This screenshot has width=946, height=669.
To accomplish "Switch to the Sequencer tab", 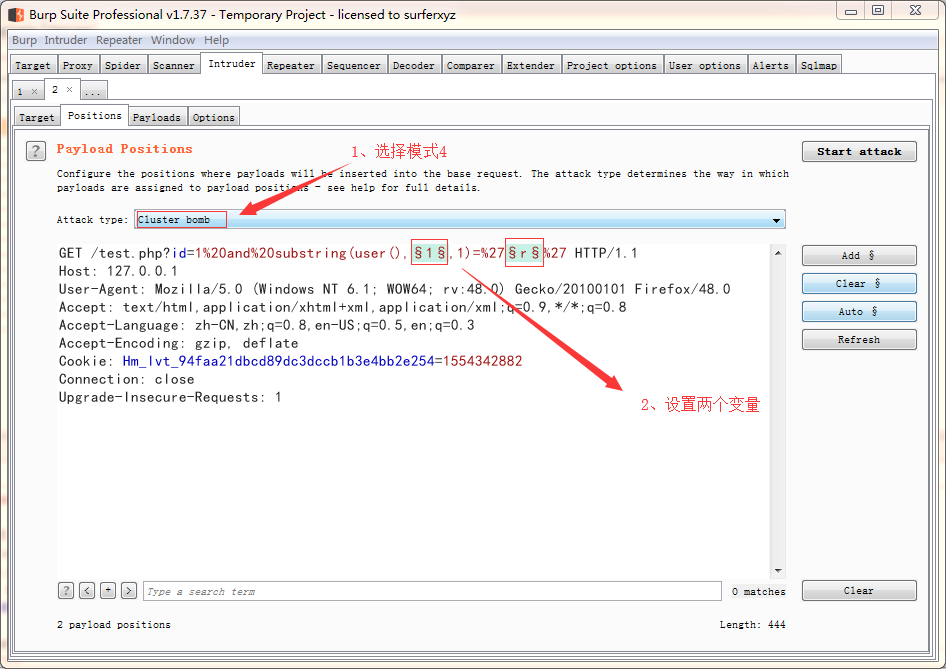I will [x=354, y=65].
